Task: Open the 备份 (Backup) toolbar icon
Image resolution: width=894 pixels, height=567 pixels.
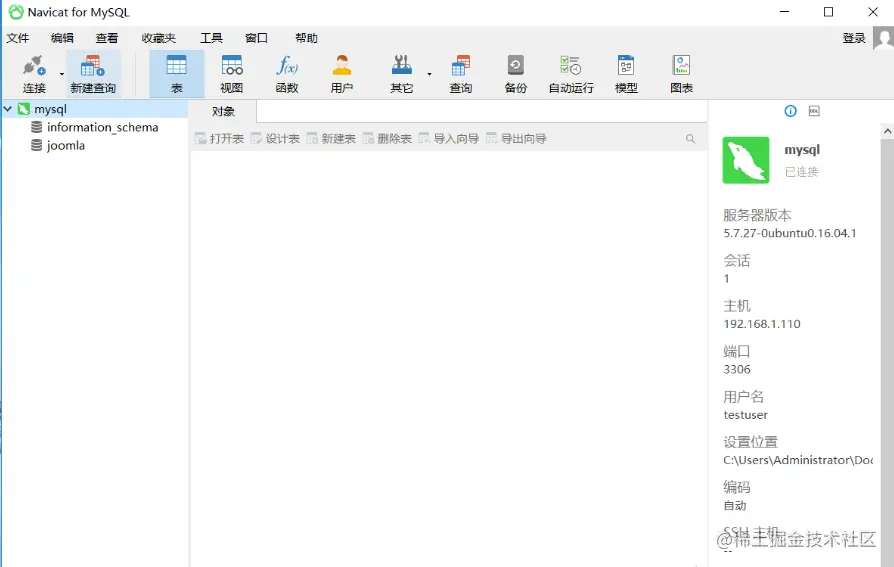Action: point(515,74)
